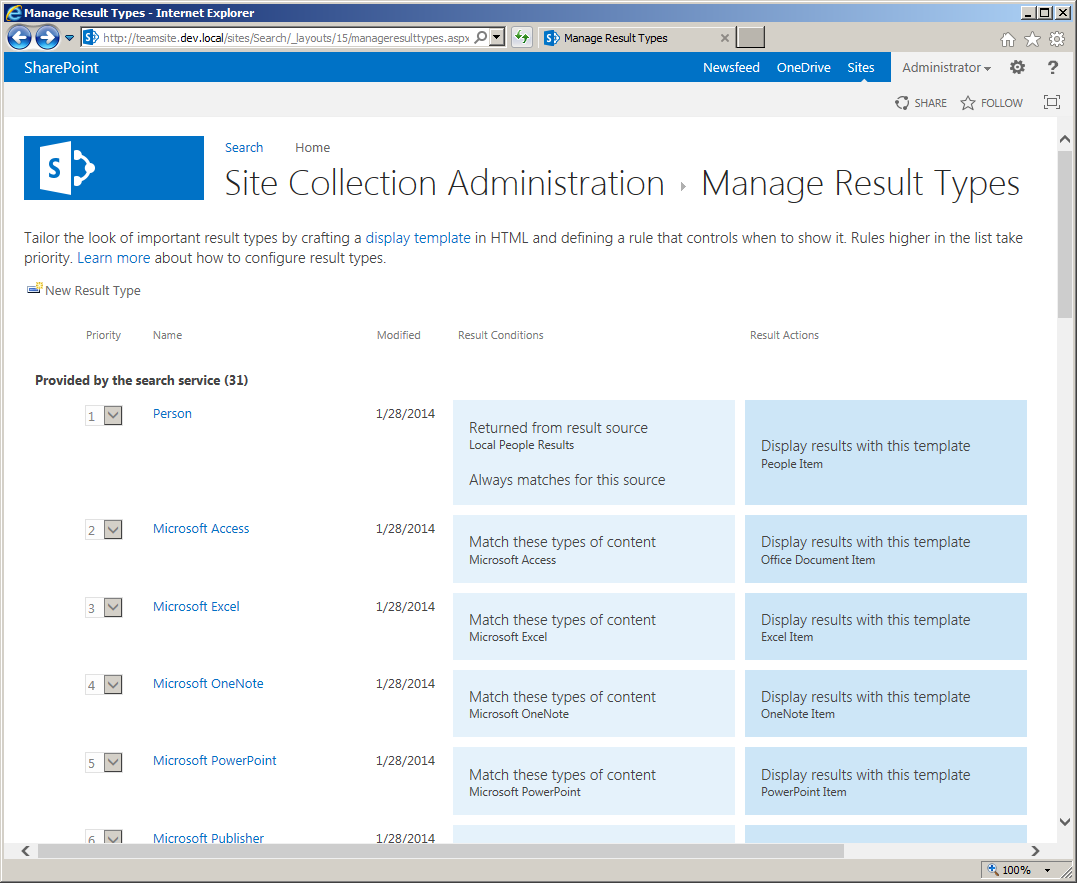Viewport: 1077px width, 883px height.
Task: Click the vertical scrollbar down arrow
Action: click(x=1065, y=822)
